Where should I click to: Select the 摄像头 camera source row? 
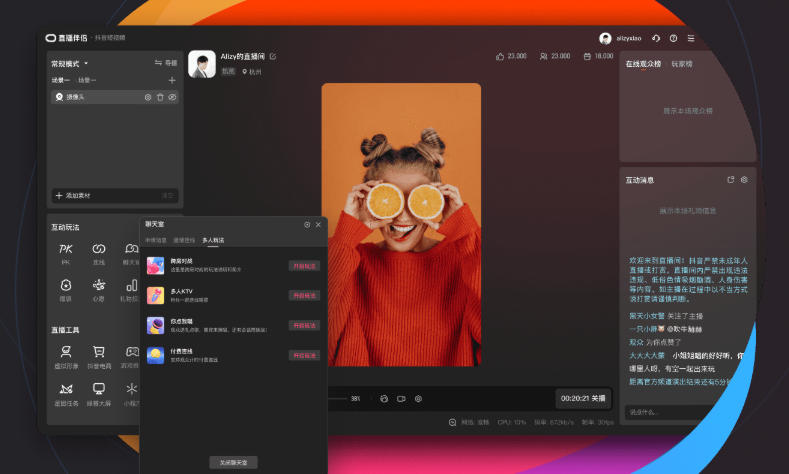coord(115,97)
